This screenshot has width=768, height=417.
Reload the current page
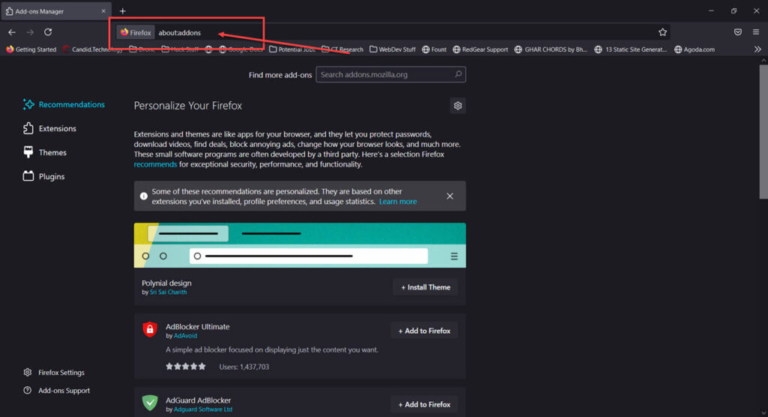tap(48, 32)
